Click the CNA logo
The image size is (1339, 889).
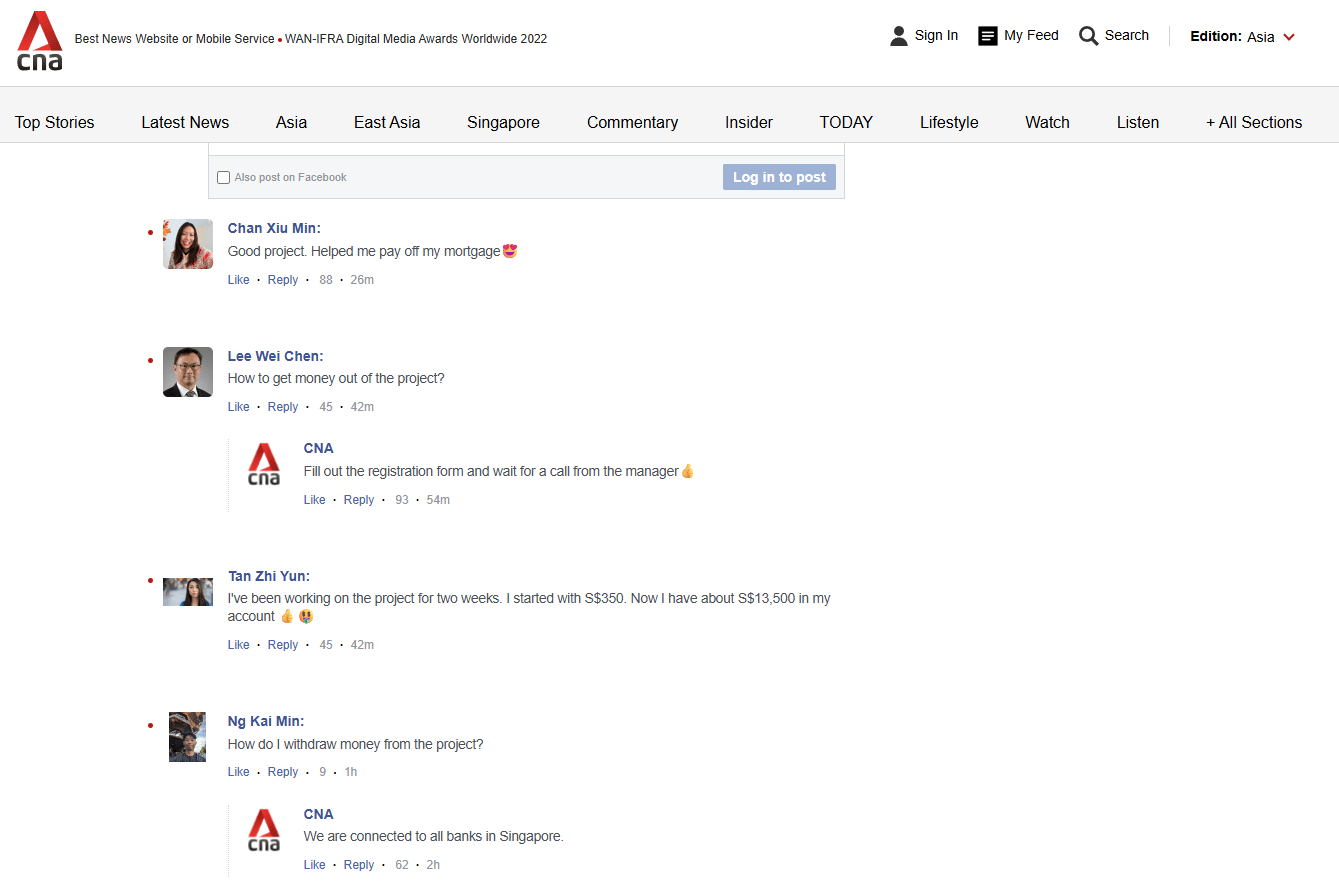click(x=39, y=42)
